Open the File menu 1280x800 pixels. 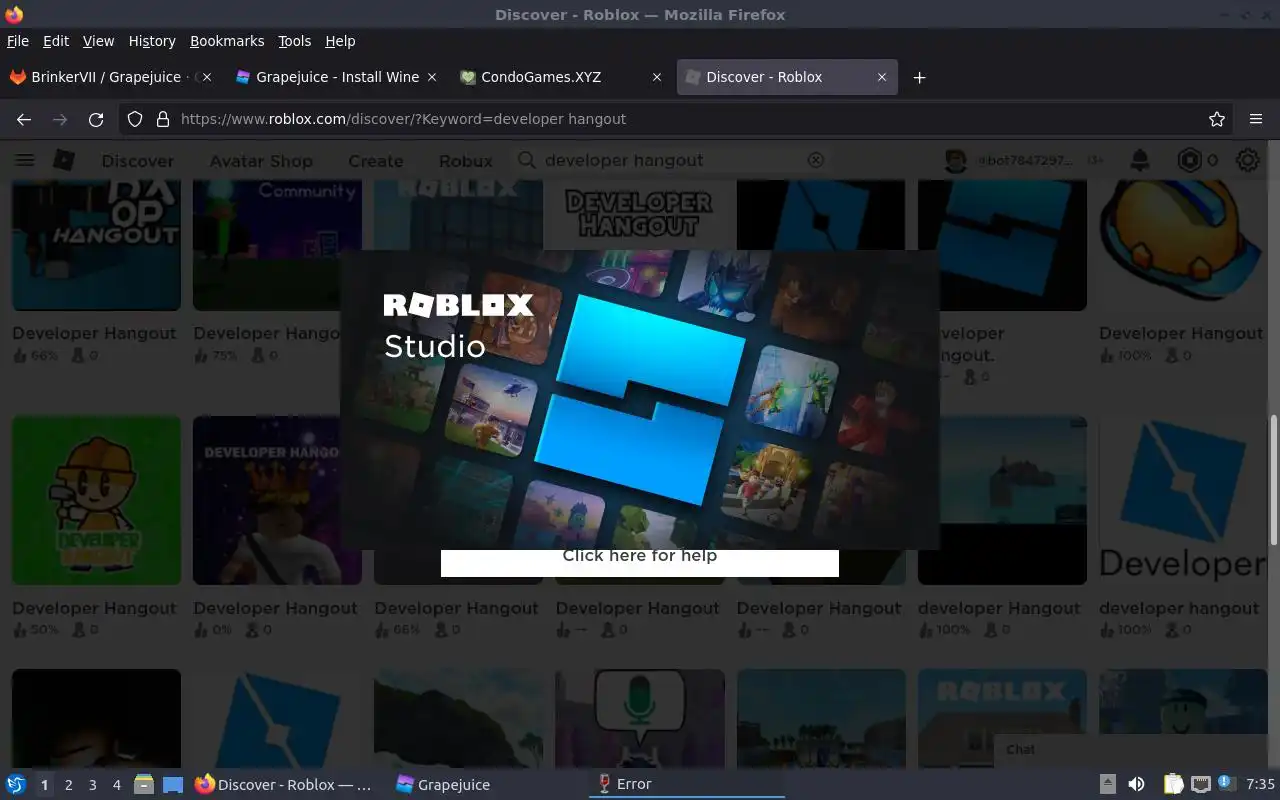tap(18, 41)
